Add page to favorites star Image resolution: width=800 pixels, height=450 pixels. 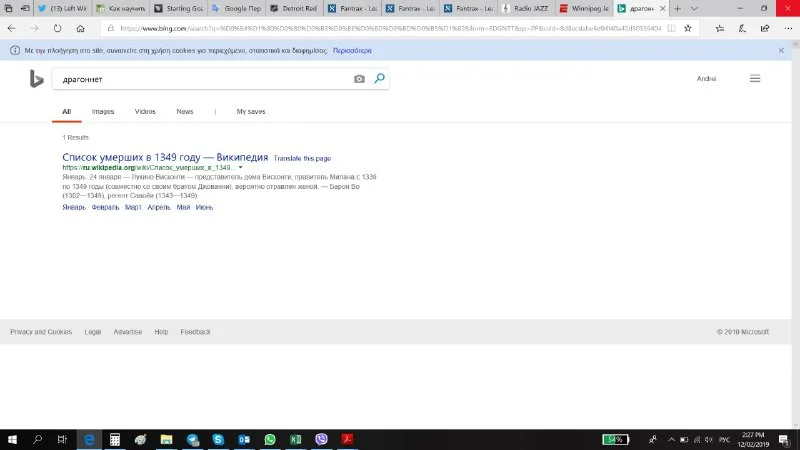pos(688,28)
